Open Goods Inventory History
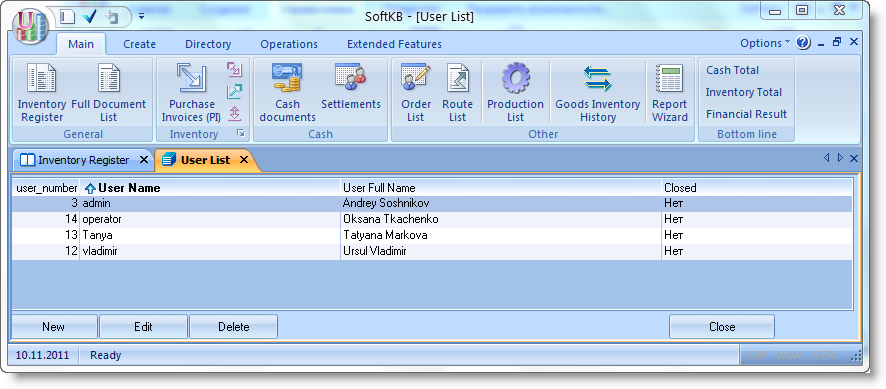This screenshot has width=886, height=389. point(597,92)
